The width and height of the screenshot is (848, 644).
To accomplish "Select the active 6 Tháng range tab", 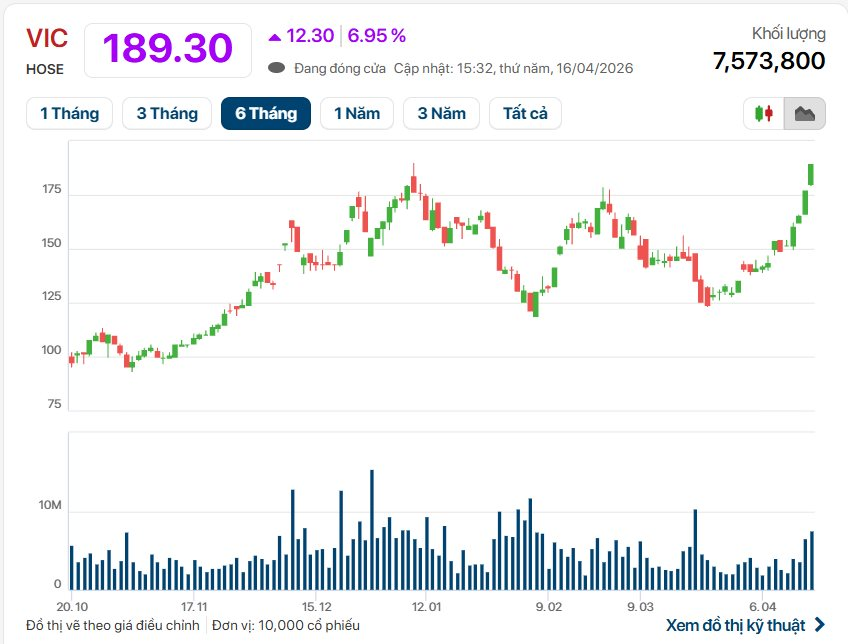I will click(x=266, y=113).
